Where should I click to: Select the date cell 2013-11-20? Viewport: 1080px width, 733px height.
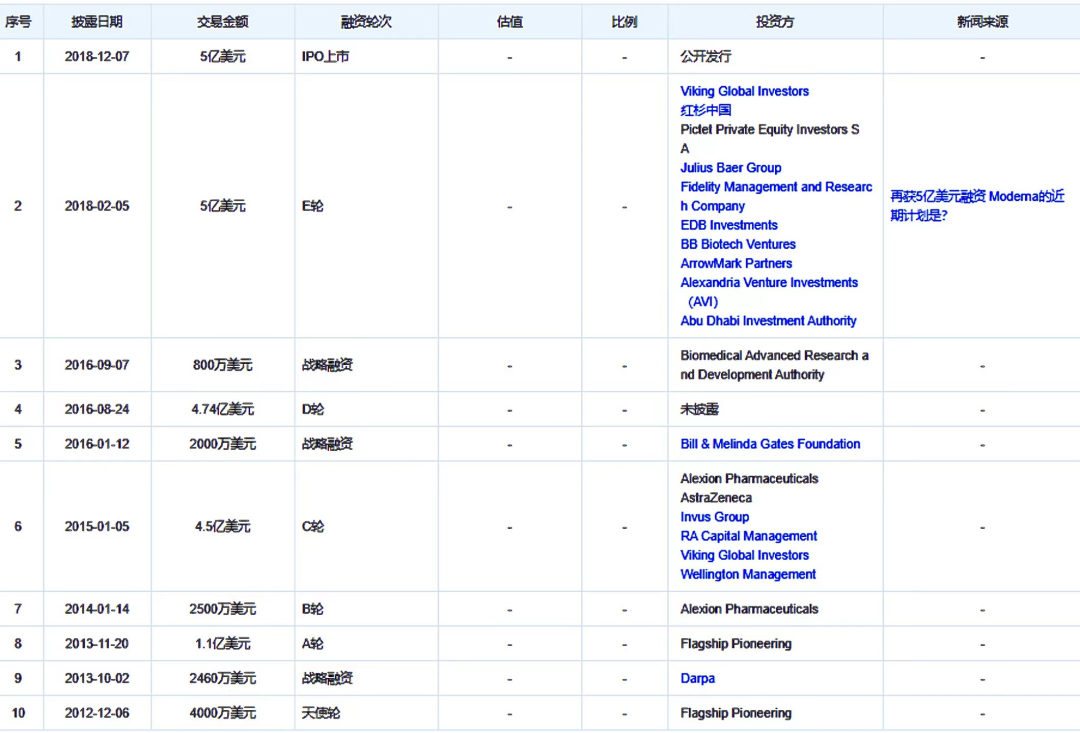coord(97,643)
